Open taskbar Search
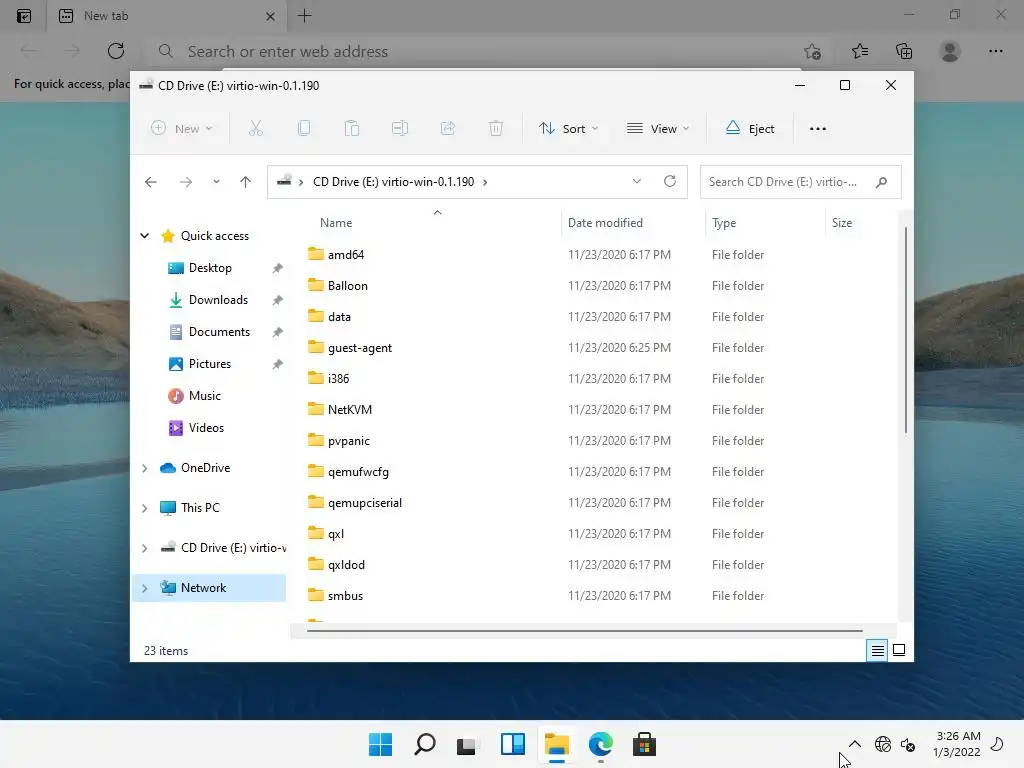This screenshot has height=768, width=1024. (x=425, y=744)
